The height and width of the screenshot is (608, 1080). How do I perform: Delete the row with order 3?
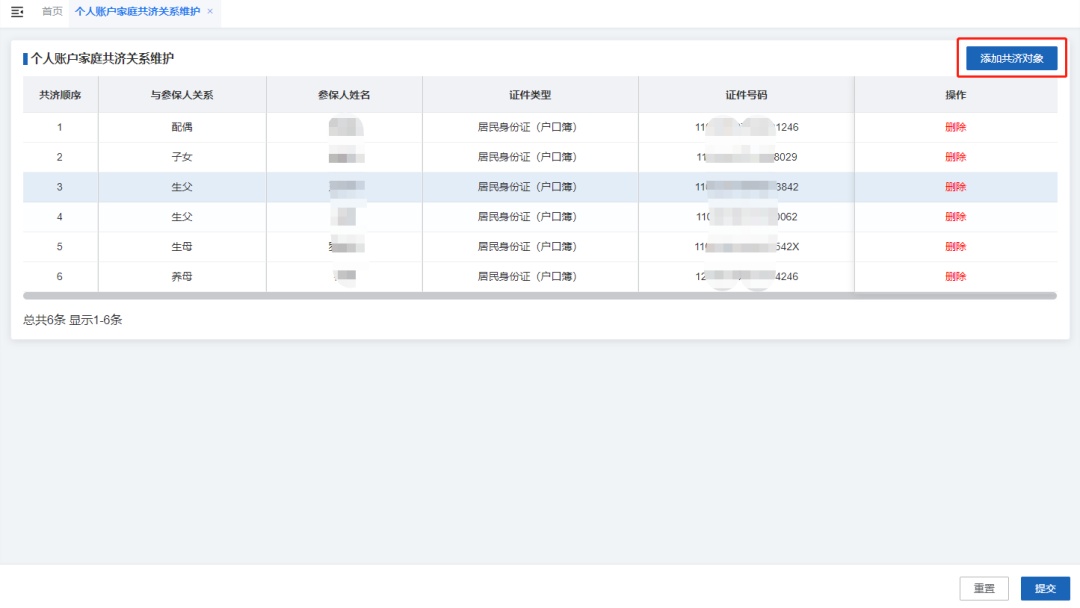click(x=955, y=187)
